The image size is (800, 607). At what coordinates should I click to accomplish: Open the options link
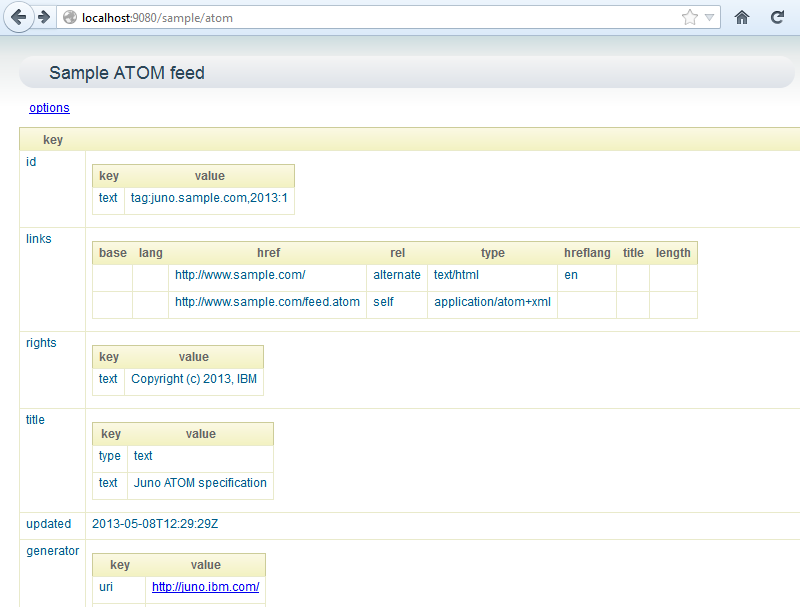click(x=49, y=108)
